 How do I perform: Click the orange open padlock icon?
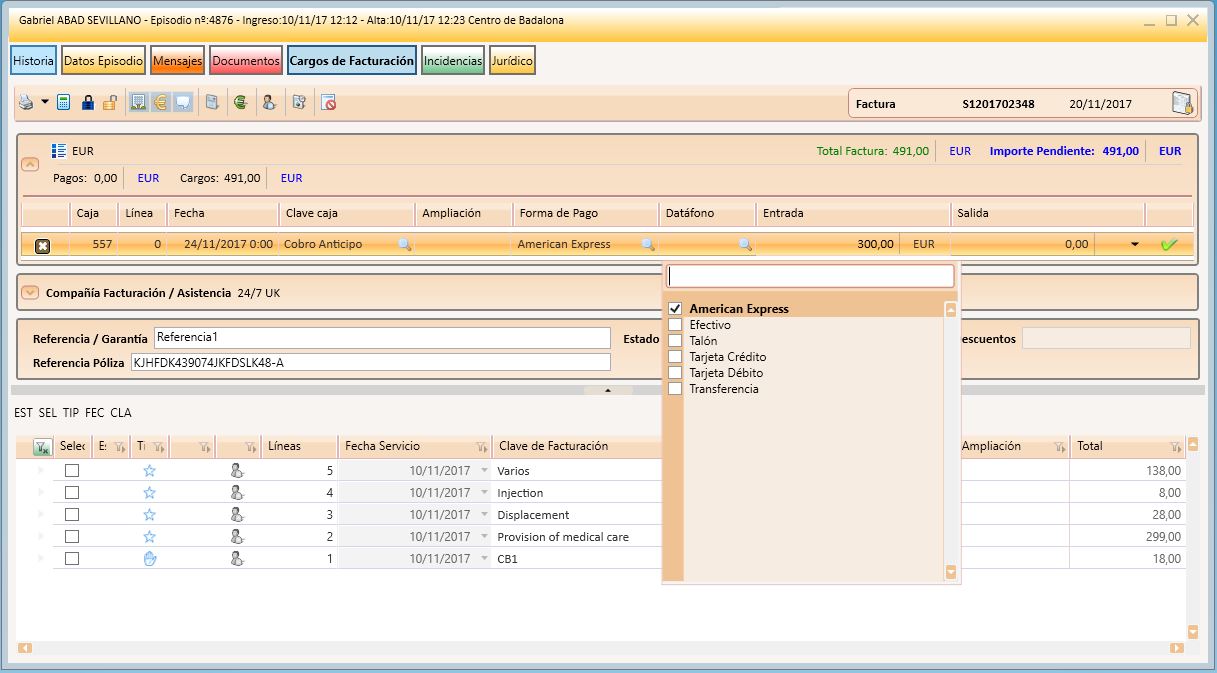click(110, 102)
